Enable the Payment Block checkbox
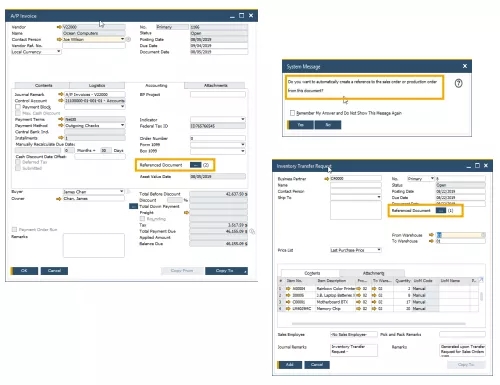Screen dimensions: 500x385 tap(18, 107)
